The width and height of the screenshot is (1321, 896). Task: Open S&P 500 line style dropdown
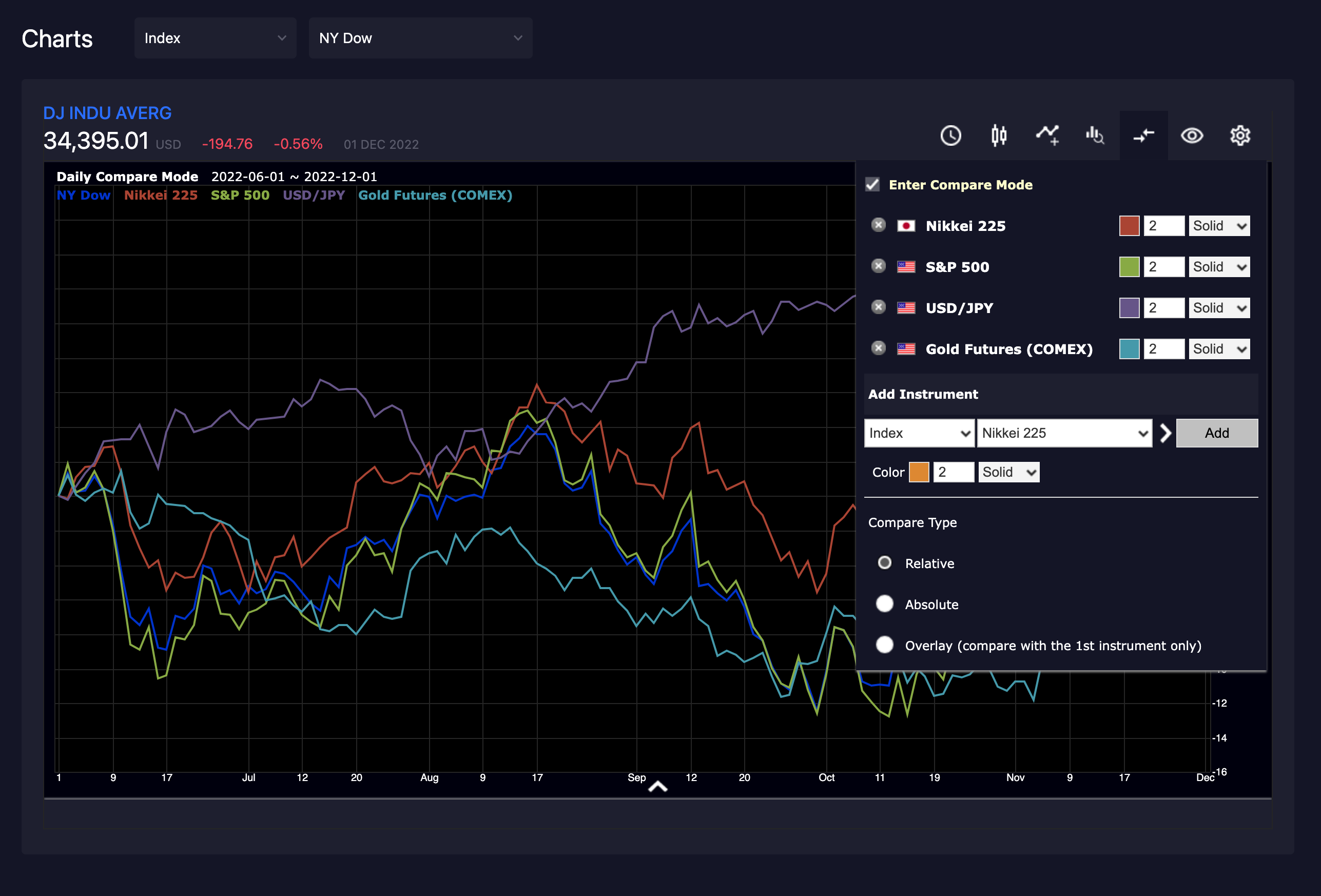1219,267
